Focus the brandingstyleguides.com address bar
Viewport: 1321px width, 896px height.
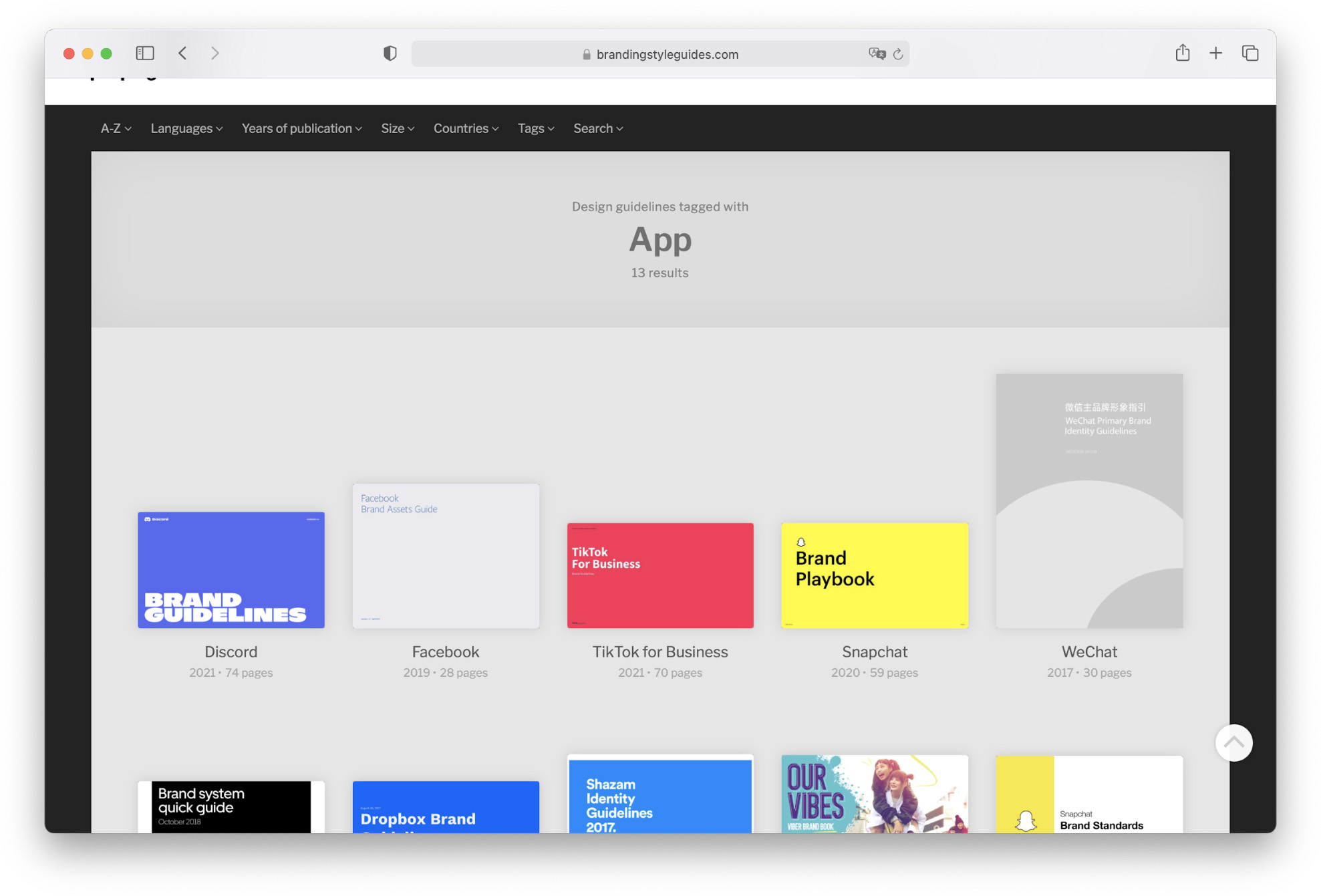660,54
